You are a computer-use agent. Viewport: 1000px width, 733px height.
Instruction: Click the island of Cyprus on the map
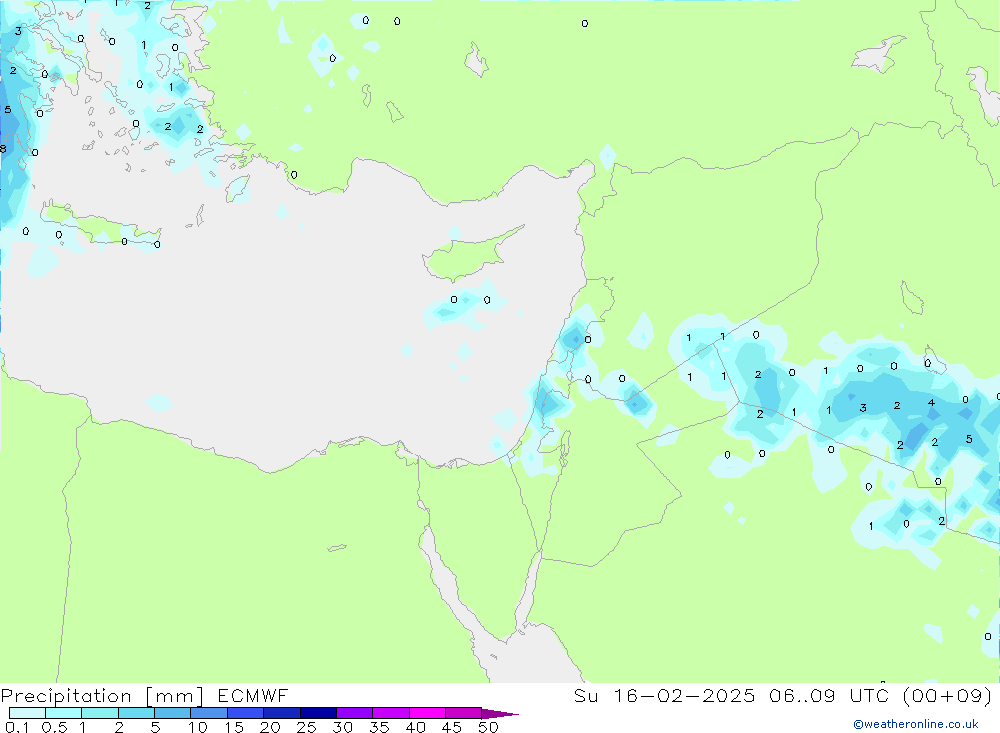(468, 253)
